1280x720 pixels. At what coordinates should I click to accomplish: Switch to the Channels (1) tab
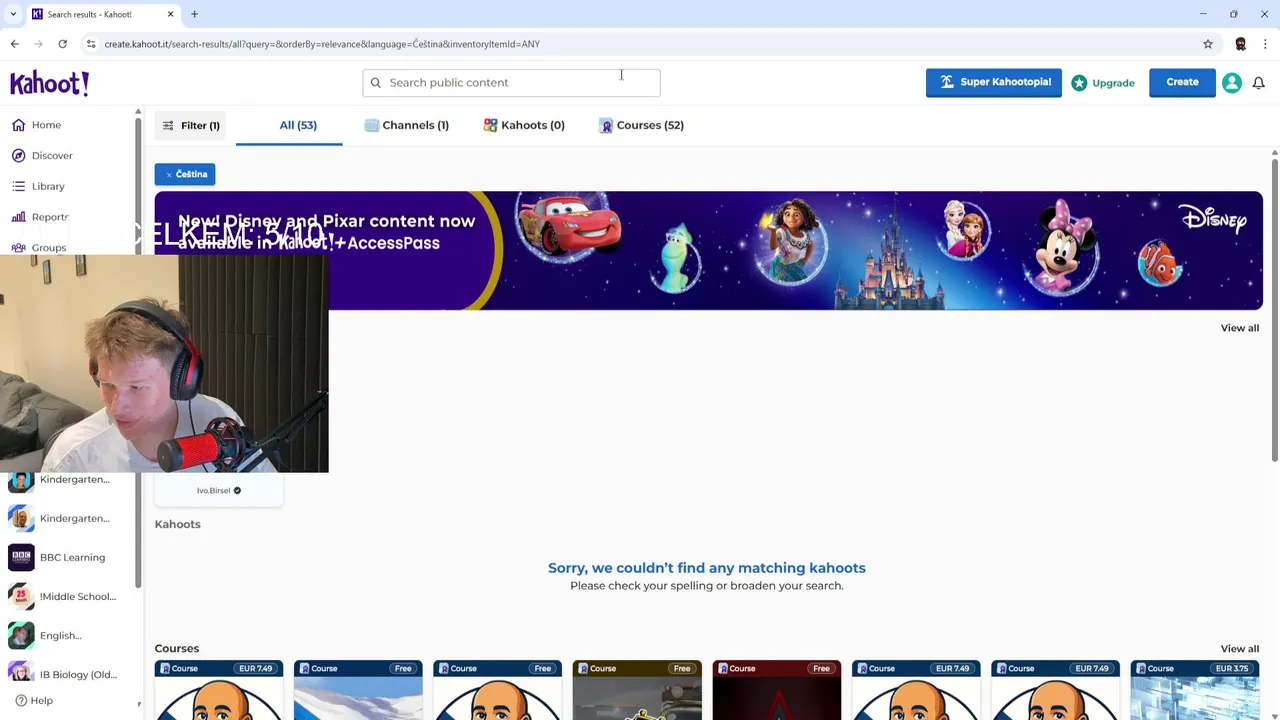coord(407,125)
